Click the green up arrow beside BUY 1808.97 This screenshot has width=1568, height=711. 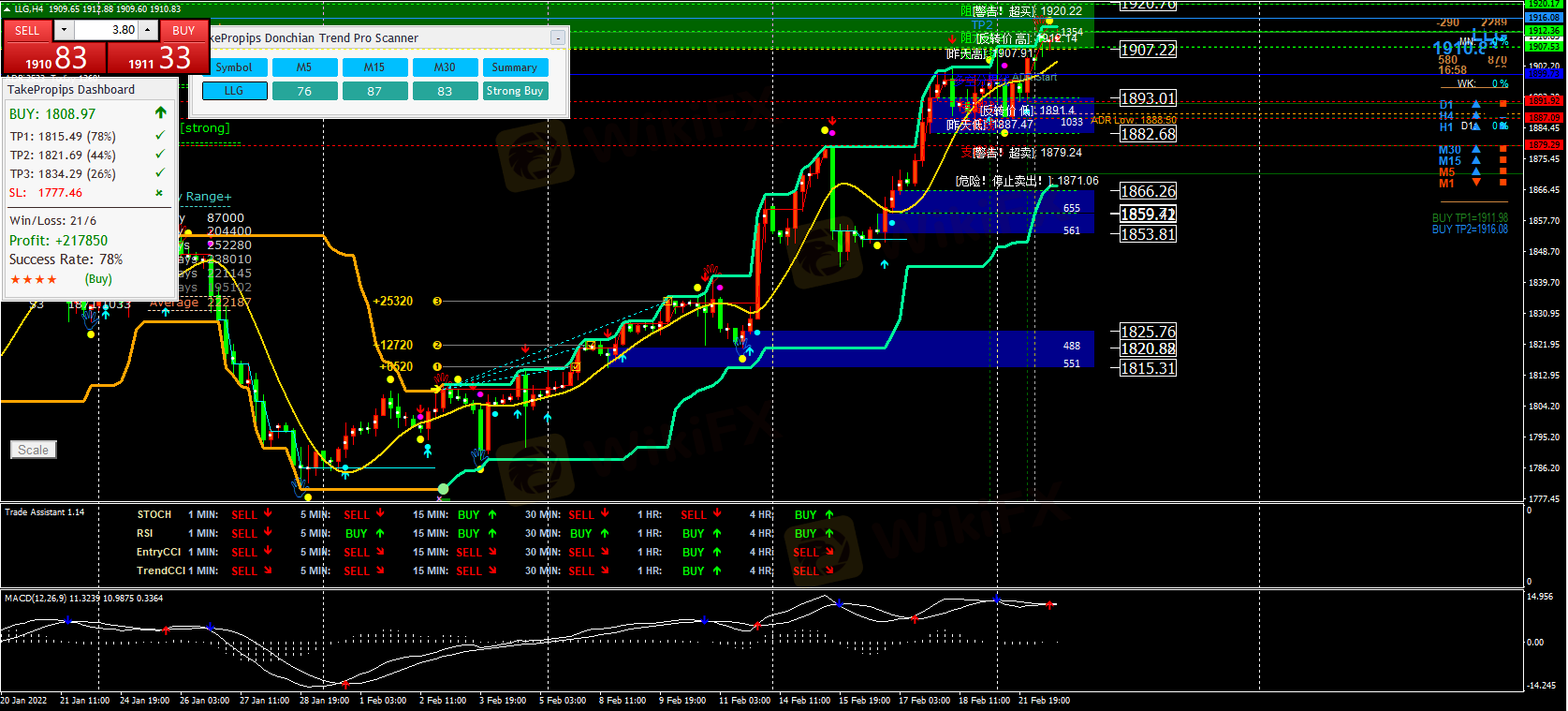coord(160,113)
